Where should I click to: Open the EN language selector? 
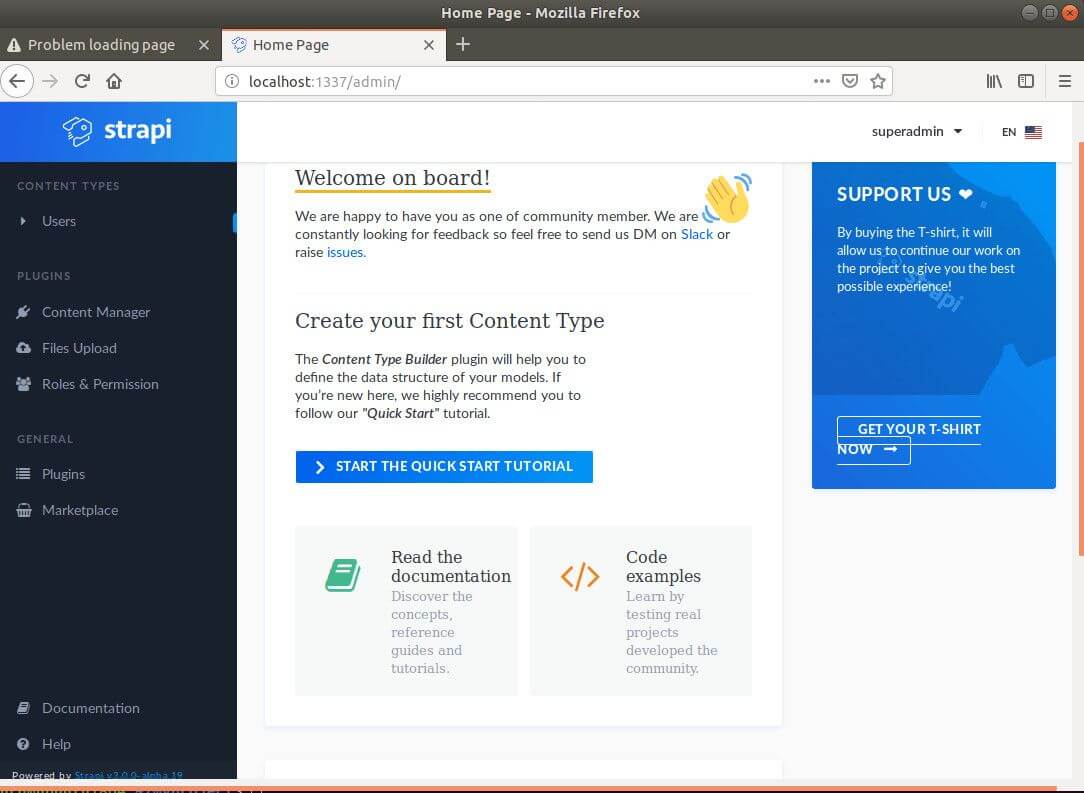pos(1021,132)
